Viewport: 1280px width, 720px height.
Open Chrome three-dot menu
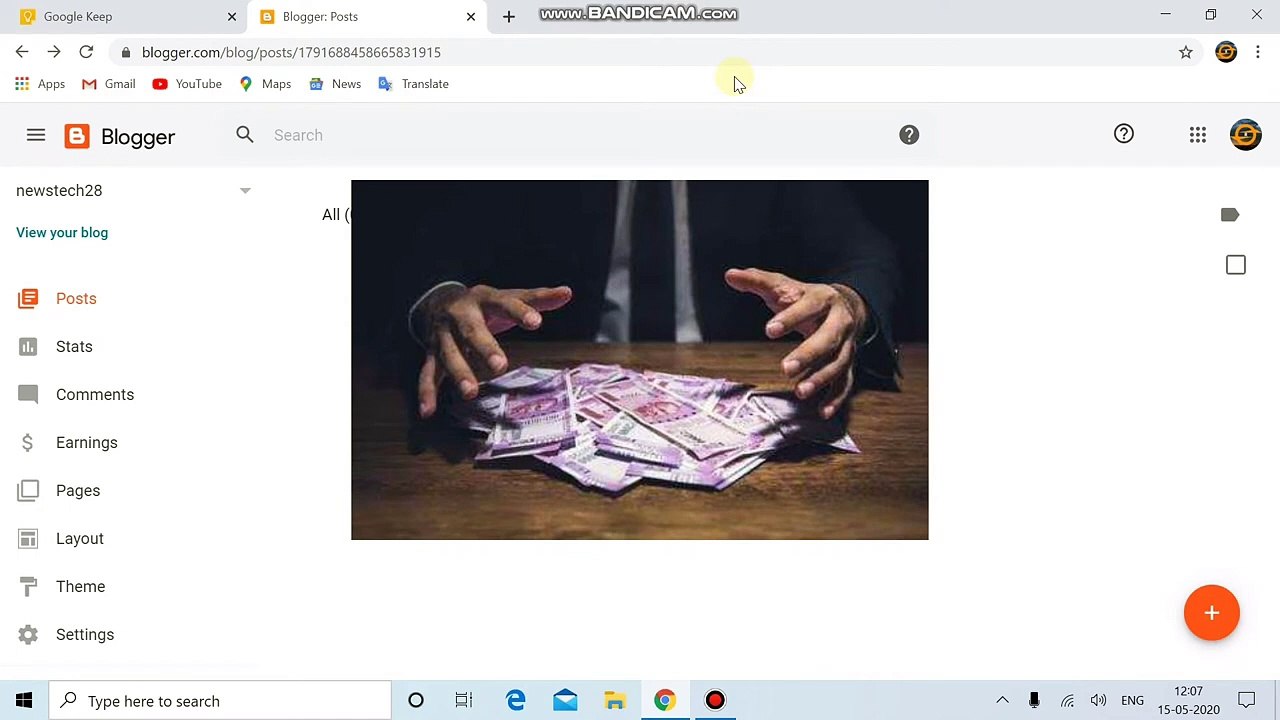[x=1258, y=52]
